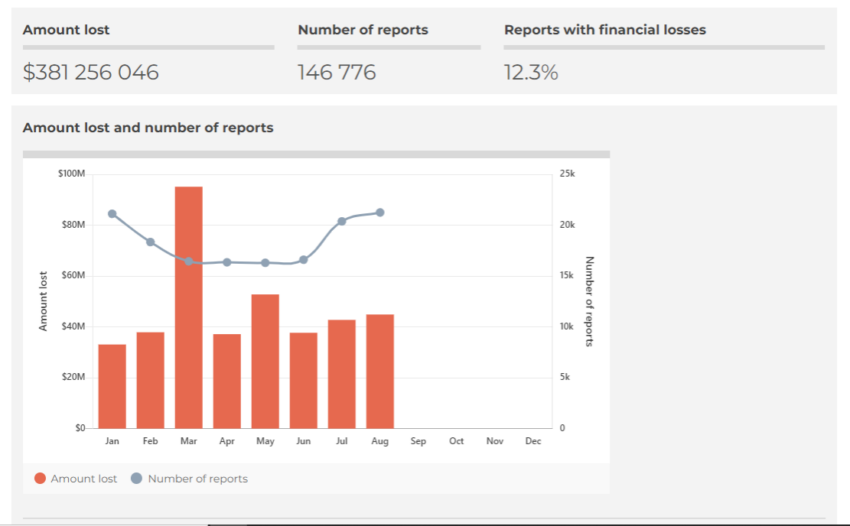Viewport: 850px width, 526px height.
Task: Select the August amount lost bar
Action: (x=380, y=371)
